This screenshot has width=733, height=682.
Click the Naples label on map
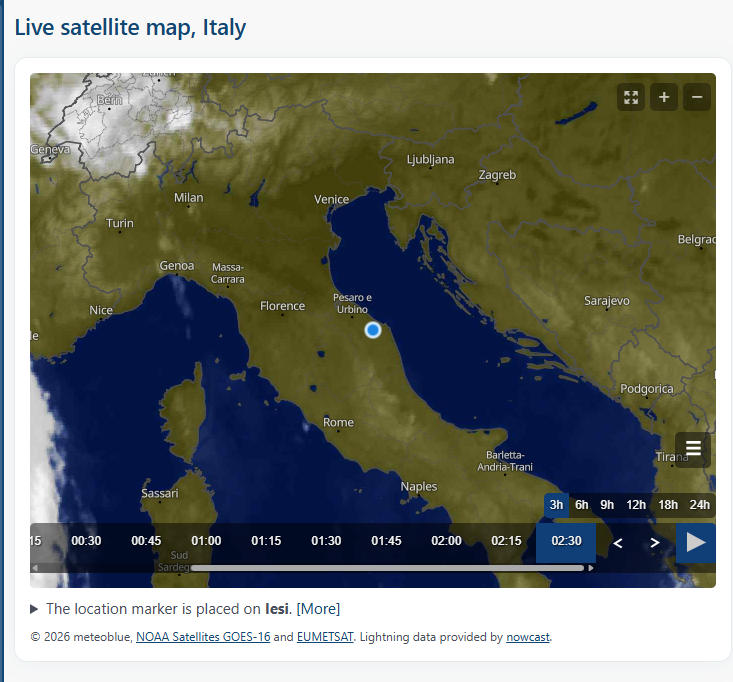click(419, 487)
